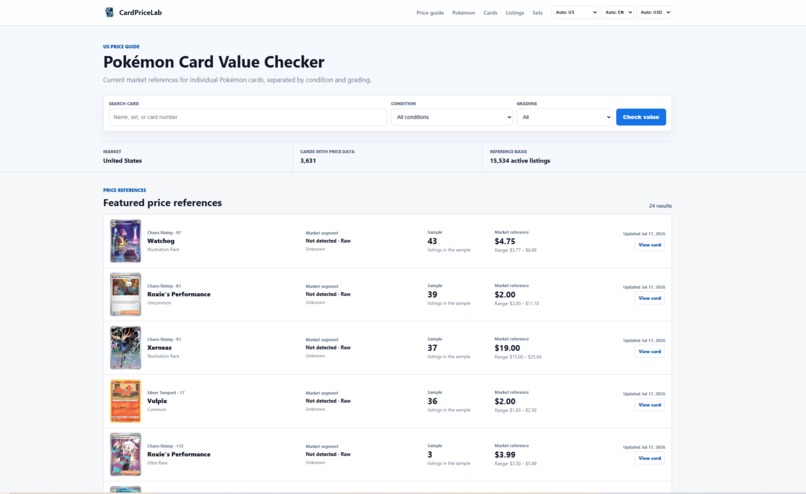Image resolution: width=806 pixels, height=494 pixels.
Task: Select the Xerneas card name
Action: 159,348
